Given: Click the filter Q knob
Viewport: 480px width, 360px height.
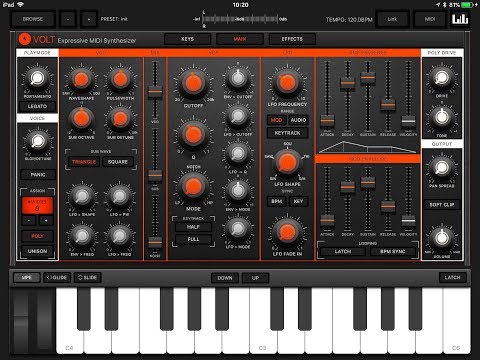Looking at the screenshot, I should pos(193,134).
